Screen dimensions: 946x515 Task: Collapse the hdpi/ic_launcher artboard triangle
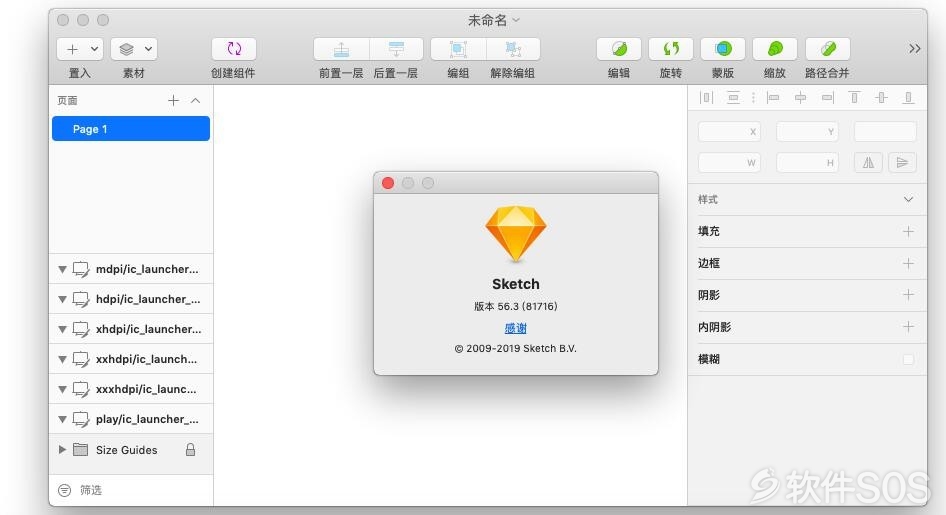coord(62,299)
